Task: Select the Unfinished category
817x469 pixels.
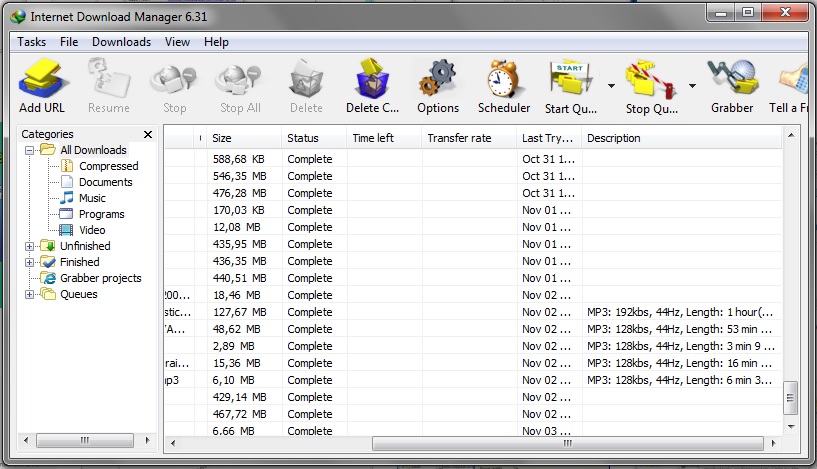Action: click(x=85, y=246)
